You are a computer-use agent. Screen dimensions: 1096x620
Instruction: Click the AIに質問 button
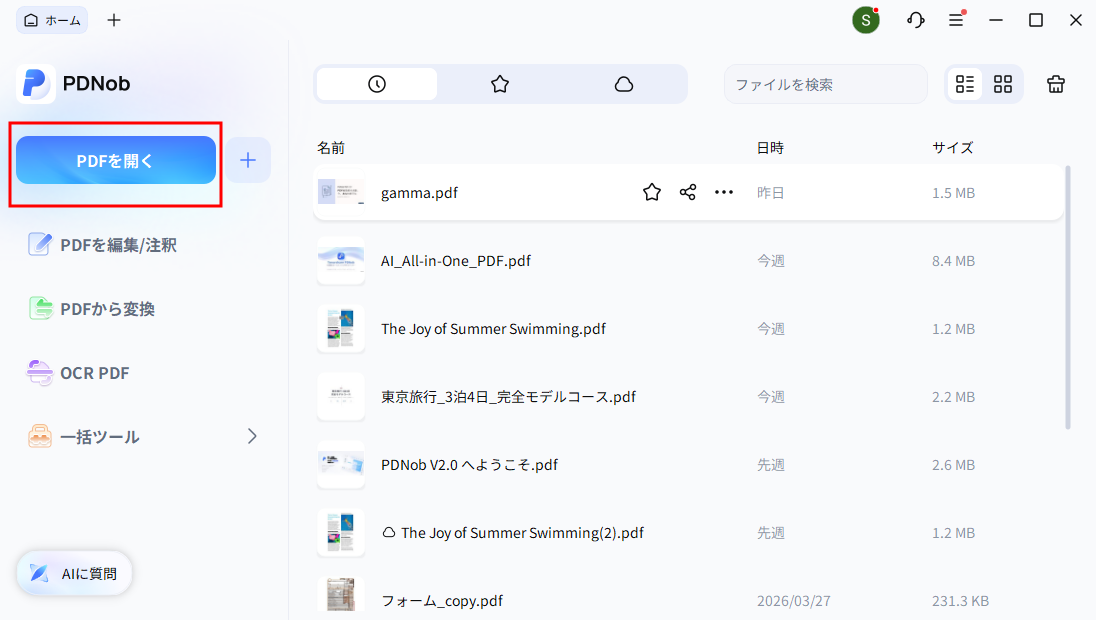74,573
